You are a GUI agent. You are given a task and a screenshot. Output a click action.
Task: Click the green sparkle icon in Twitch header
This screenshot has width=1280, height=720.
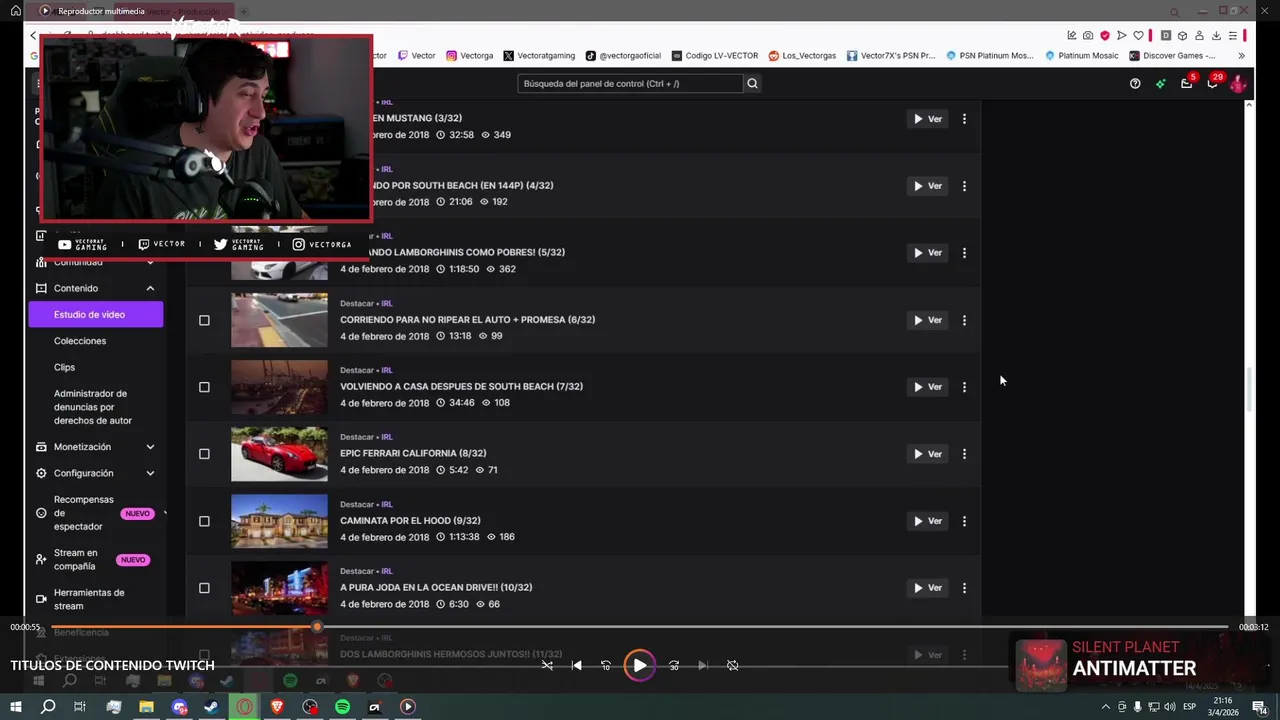coord(1160,84)
